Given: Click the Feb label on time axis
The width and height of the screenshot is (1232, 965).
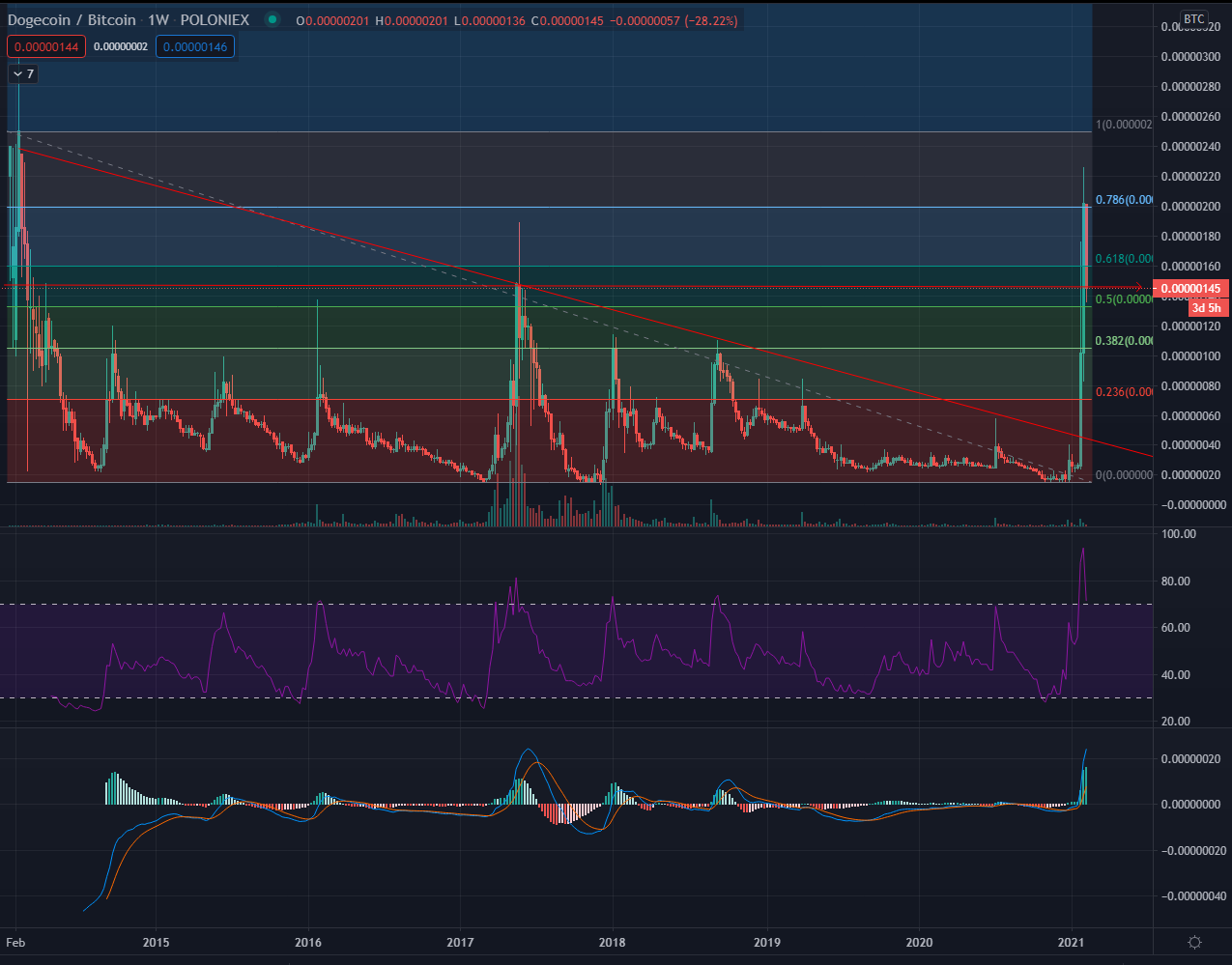Looking at the screenshot, I should [x=16, y=942].
